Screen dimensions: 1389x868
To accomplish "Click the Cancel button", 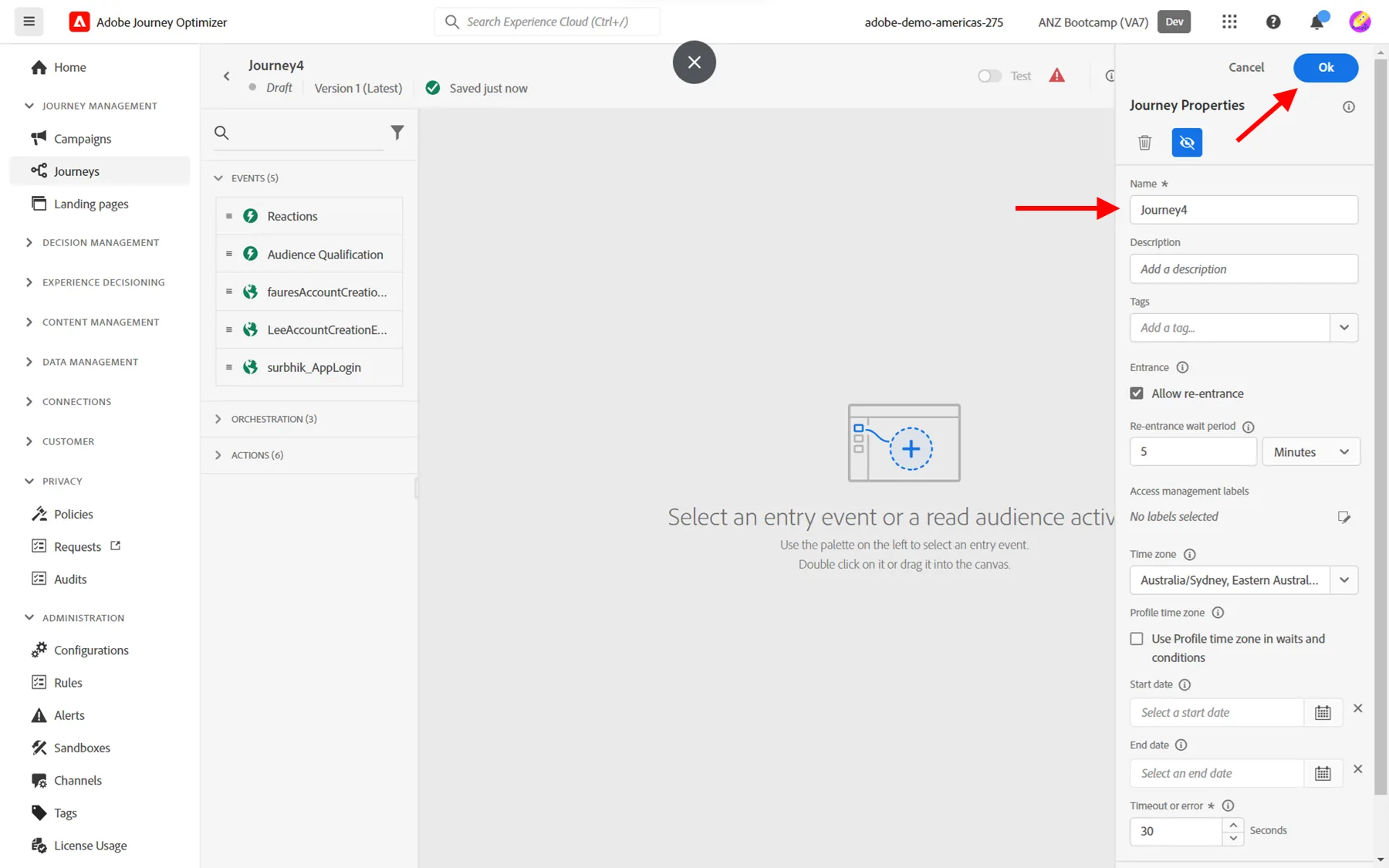I will [1245, 67].
